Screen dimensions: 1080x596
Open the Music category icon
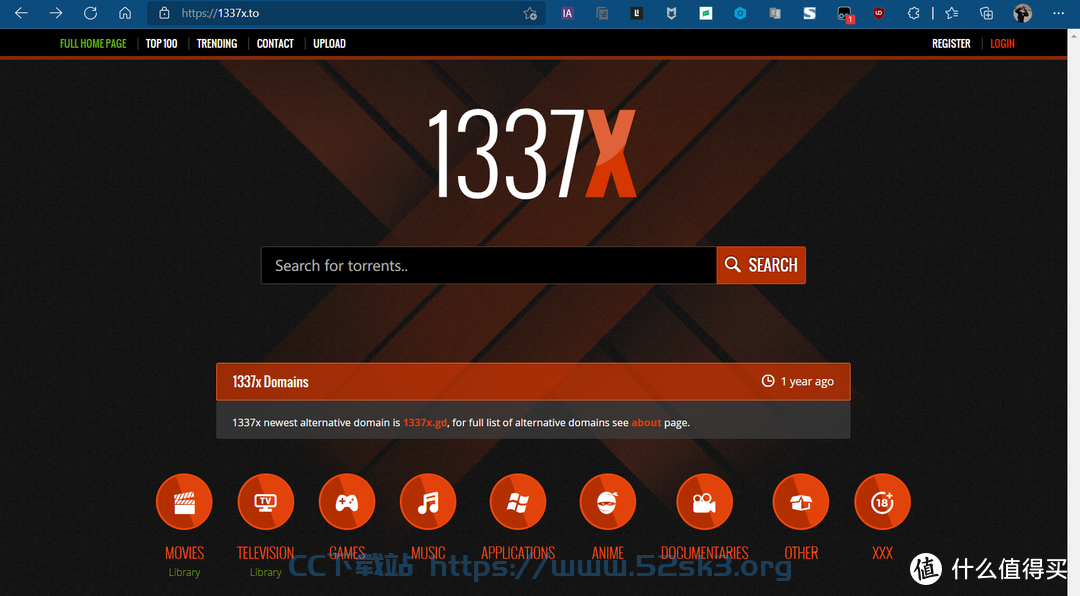coord(428,502)
